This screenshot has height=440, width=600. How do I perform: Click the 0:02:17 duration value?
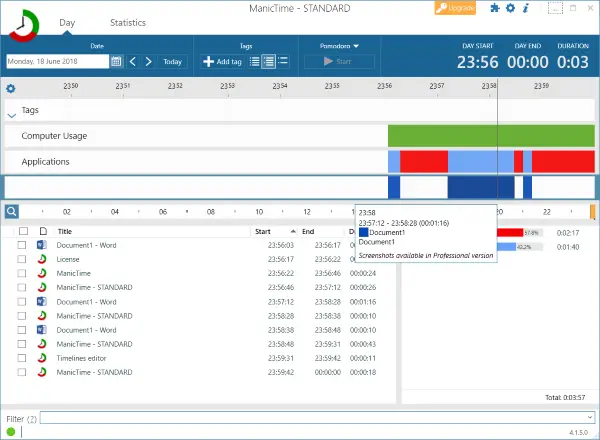click(x=568, y=233)
